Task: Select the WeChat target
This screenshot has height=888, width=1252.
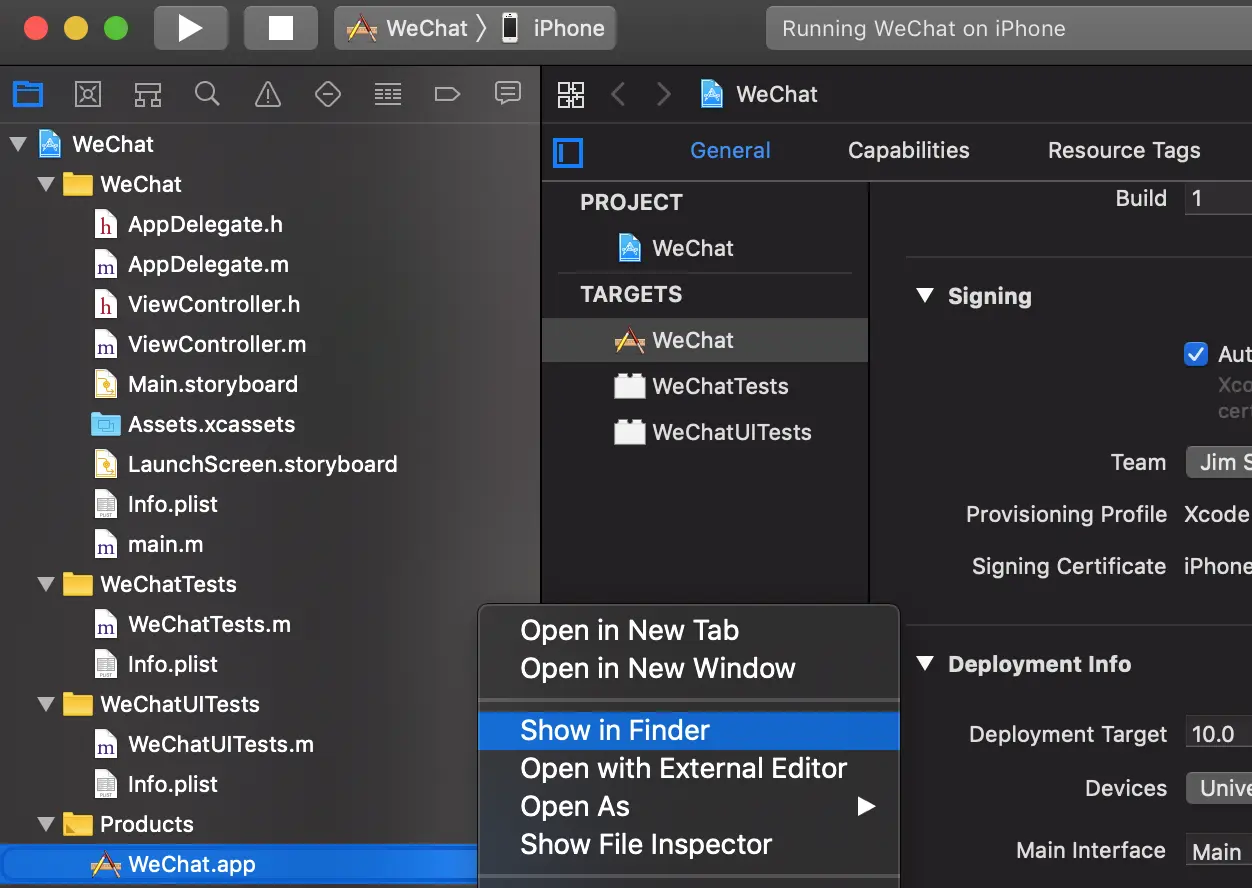Action: click(705, 340)
